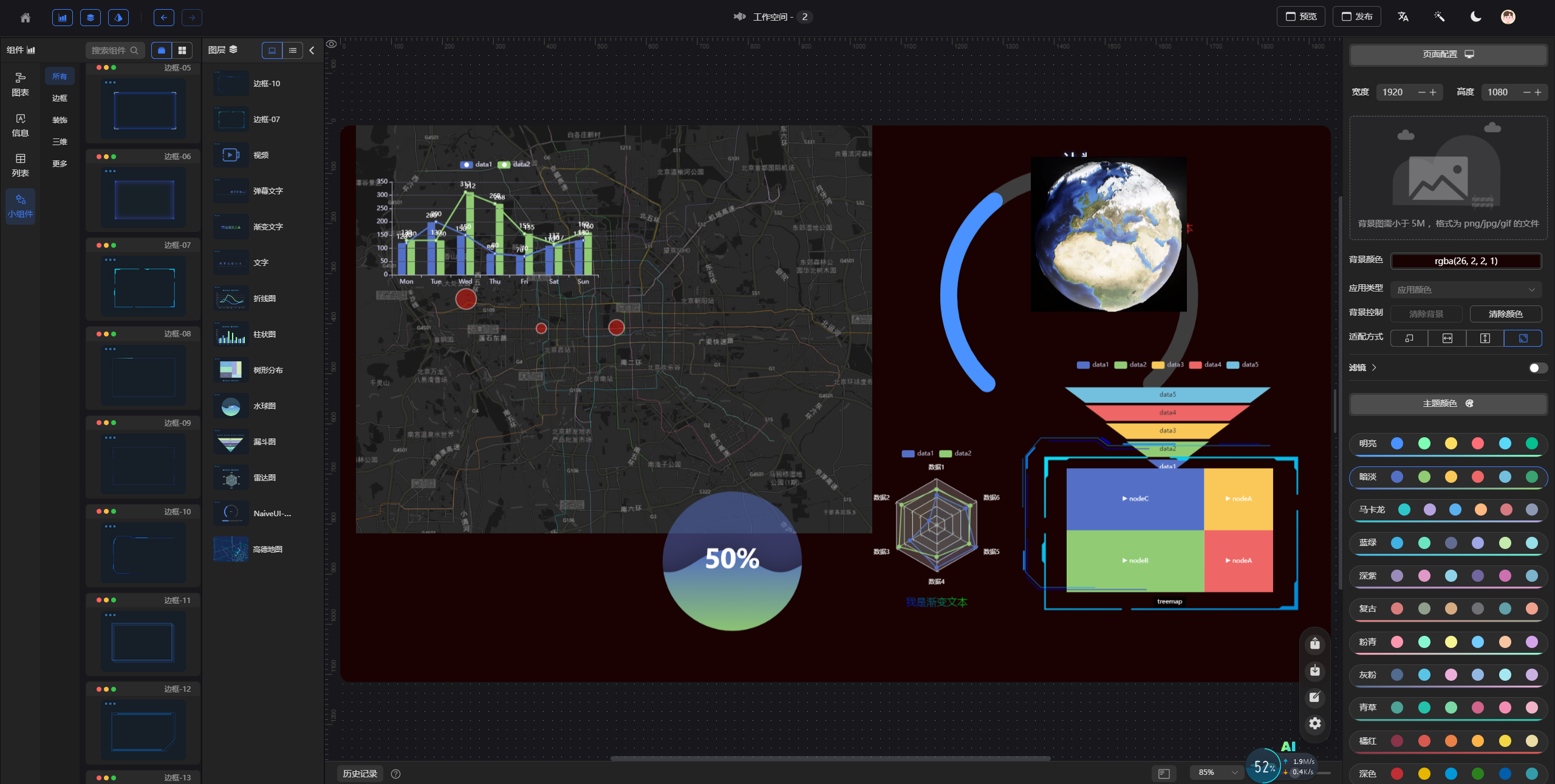Select the 树形分布 layer thumbnail
Viewport: 1555px width, 784px height.
pyautogui.click(x=231, y=370)
